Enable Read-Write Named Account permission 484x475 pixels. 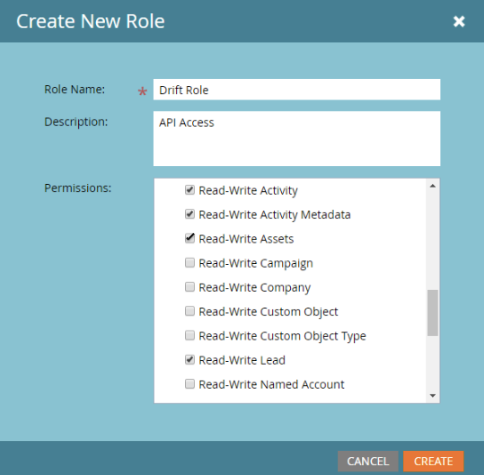[190, 384]
